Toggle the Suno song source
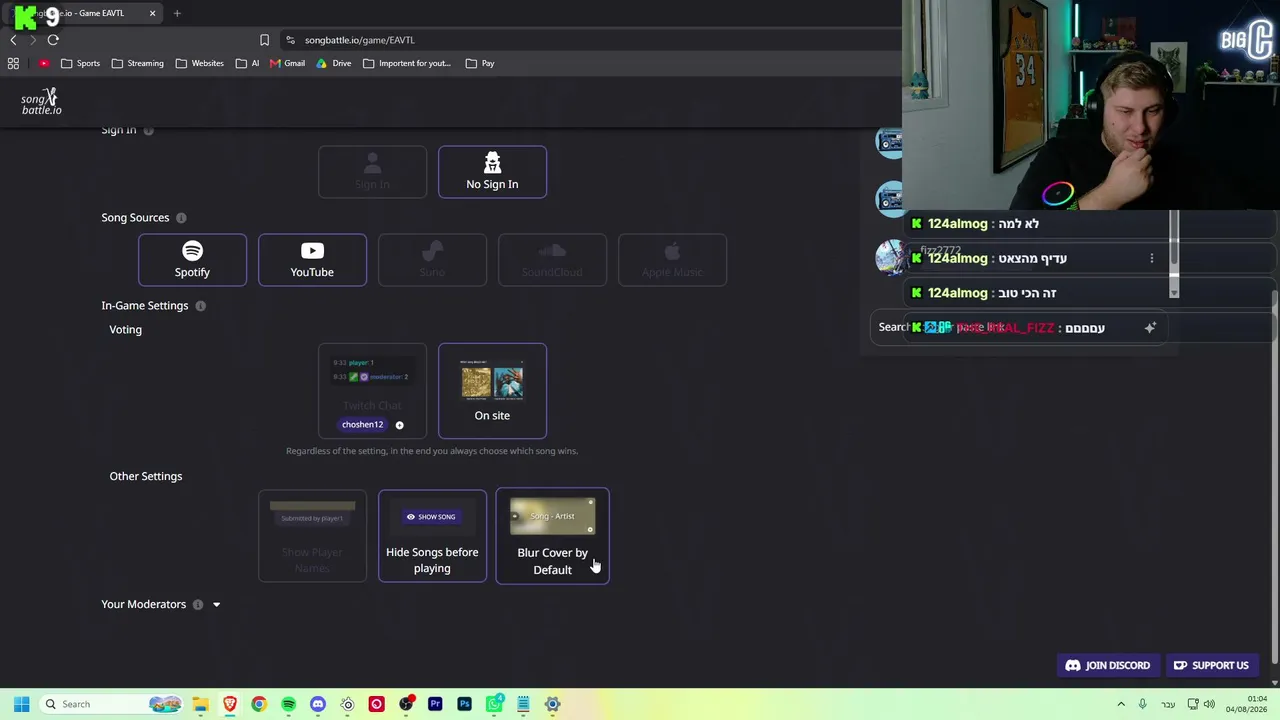 pos(432,260)
